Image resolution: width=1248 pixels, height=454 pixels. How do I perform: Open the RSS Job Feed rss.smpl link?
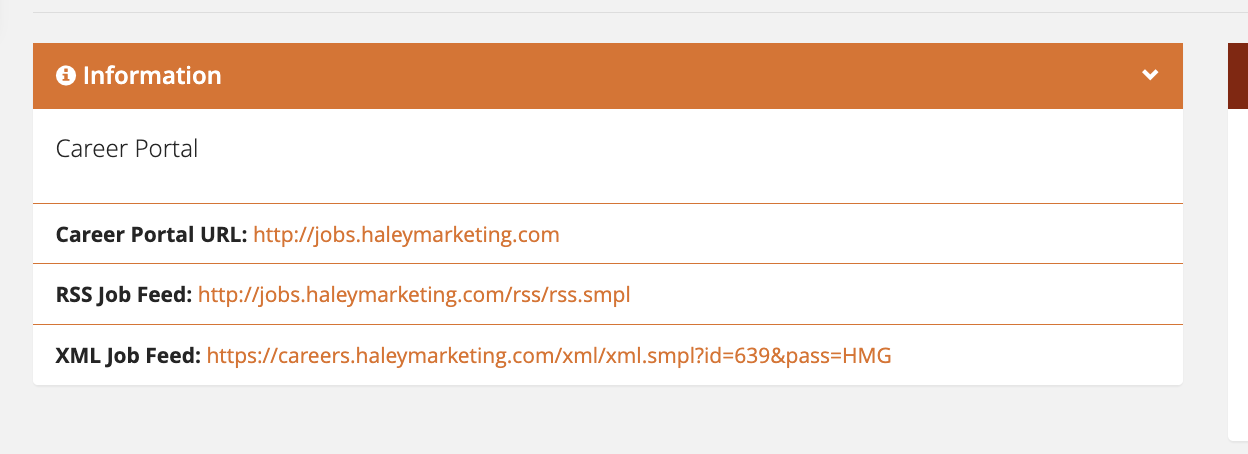click(x=414, y=295)
